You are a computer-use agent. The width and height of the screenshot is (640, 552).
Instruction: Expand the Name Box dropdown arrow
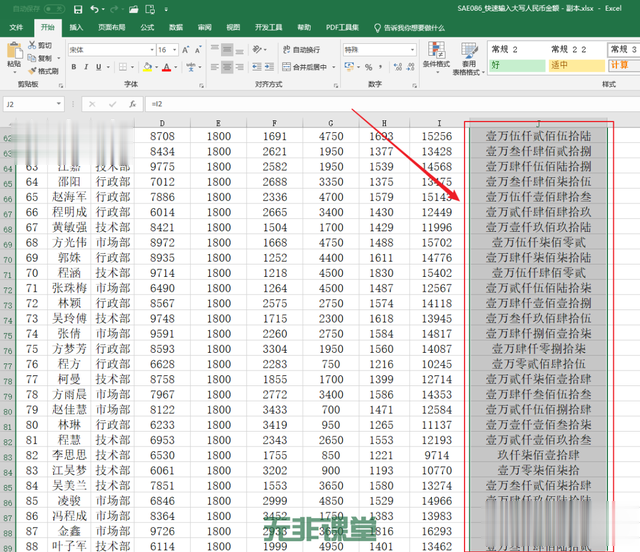pos(59,104)
